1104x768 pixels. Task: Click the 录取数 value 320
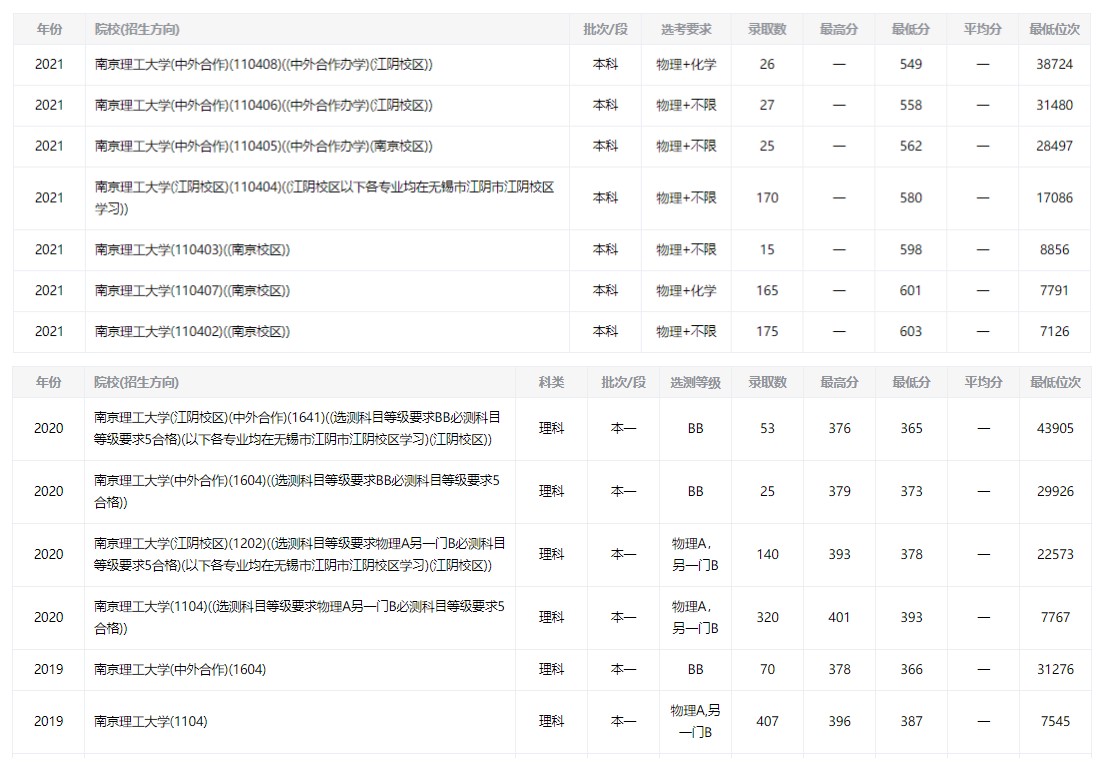point(767,617)
